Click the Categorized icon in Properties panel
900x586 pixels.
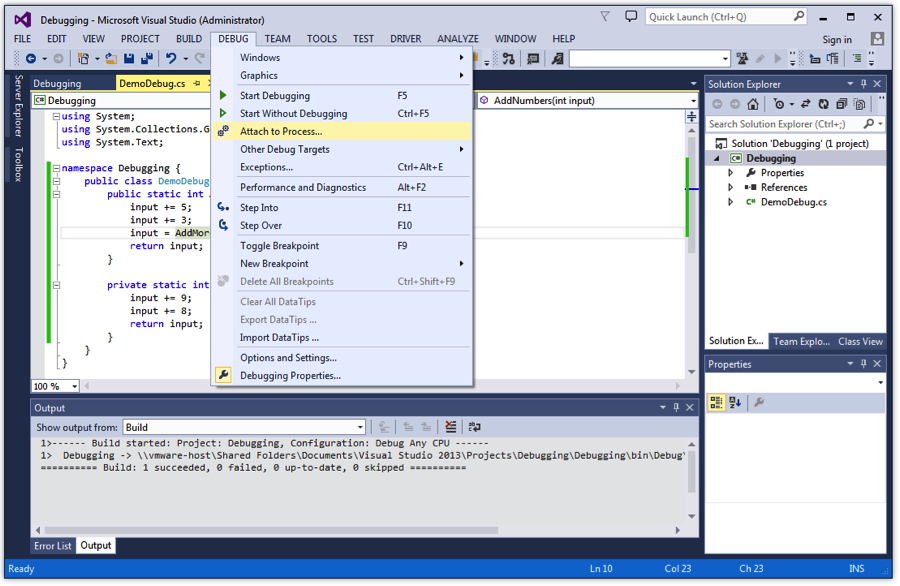[716, 403]
